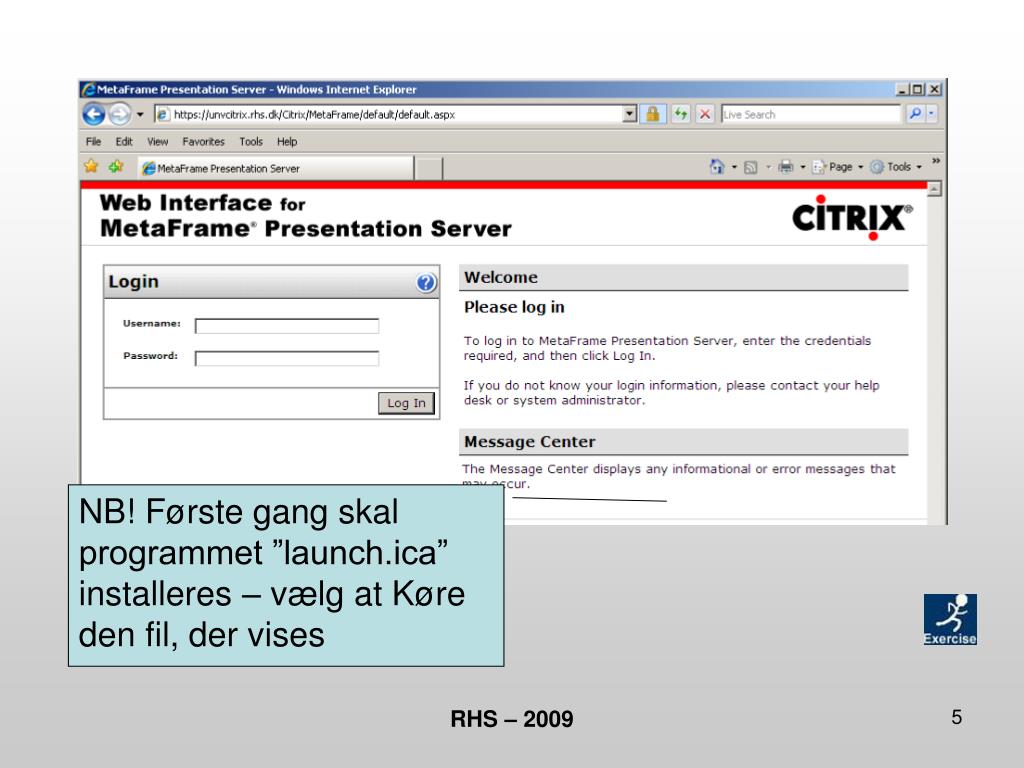
Task: Expand the Print options dropdown arrow
Action: point(803,167)
